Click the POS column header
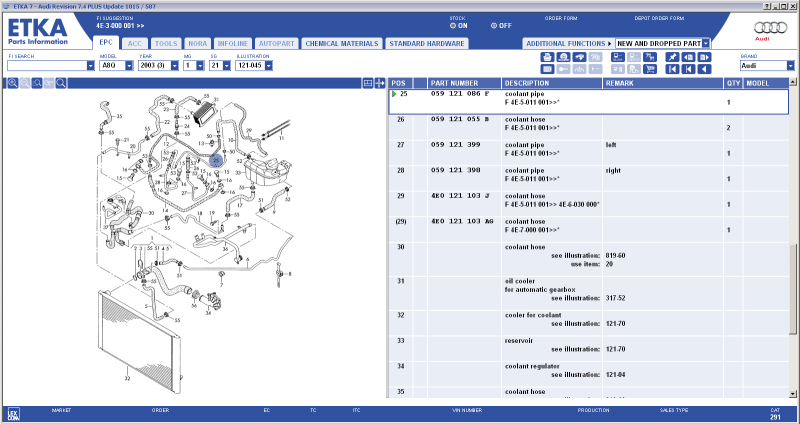800x424 pixels. (x=401, y=83)
